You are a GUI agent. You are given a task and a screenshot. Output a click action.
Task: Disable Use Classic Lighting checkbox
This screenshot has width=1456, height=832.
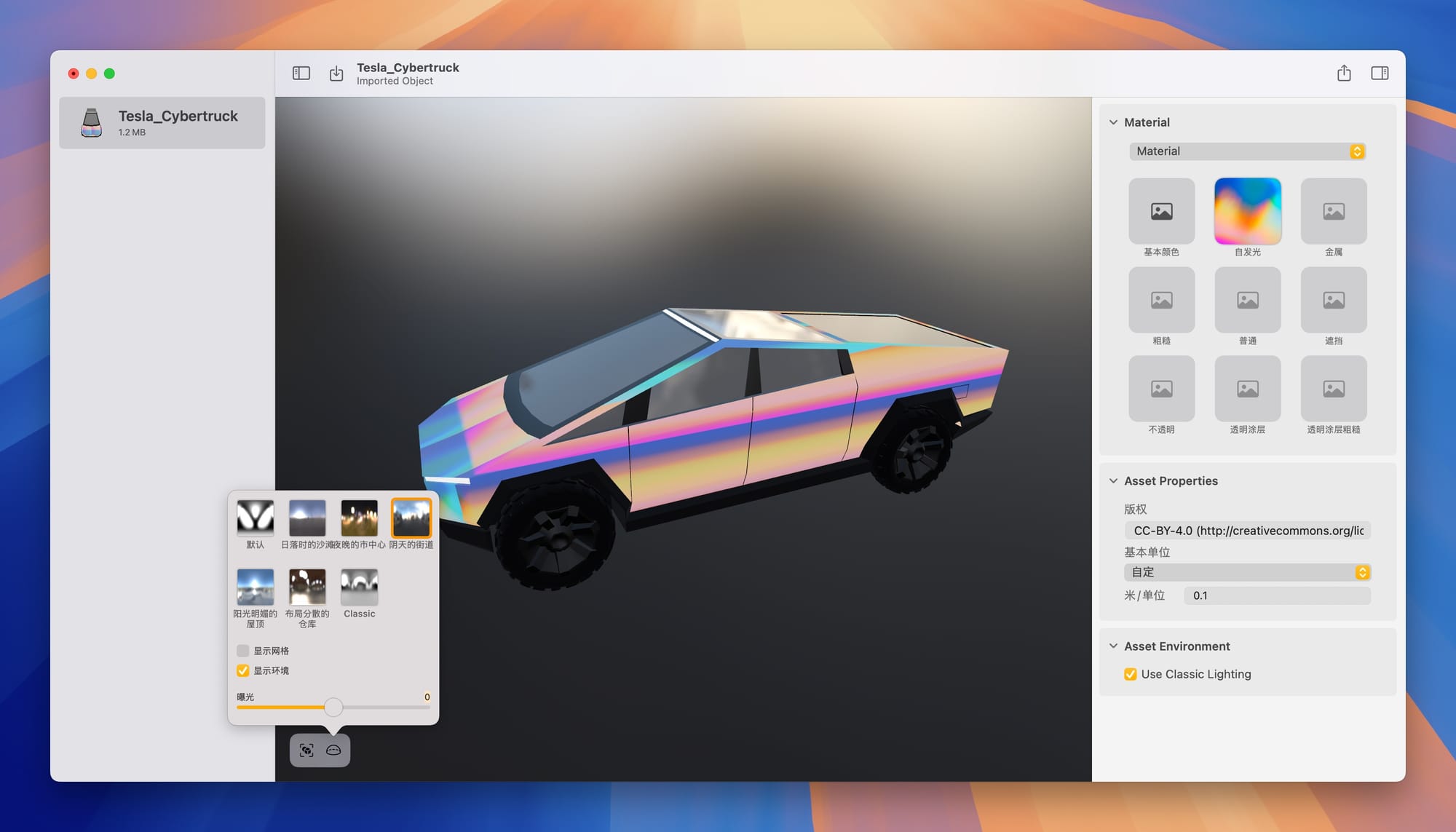click(x=1130, y=674)
